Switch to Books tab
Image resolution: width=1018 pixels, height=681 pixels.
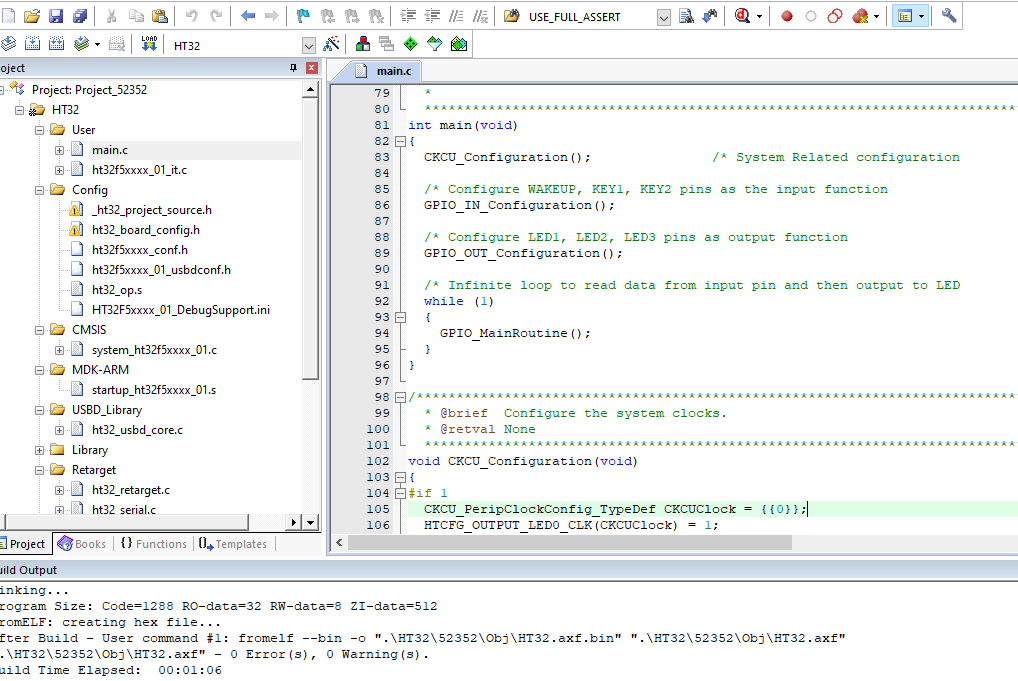(x=82, y=544)
